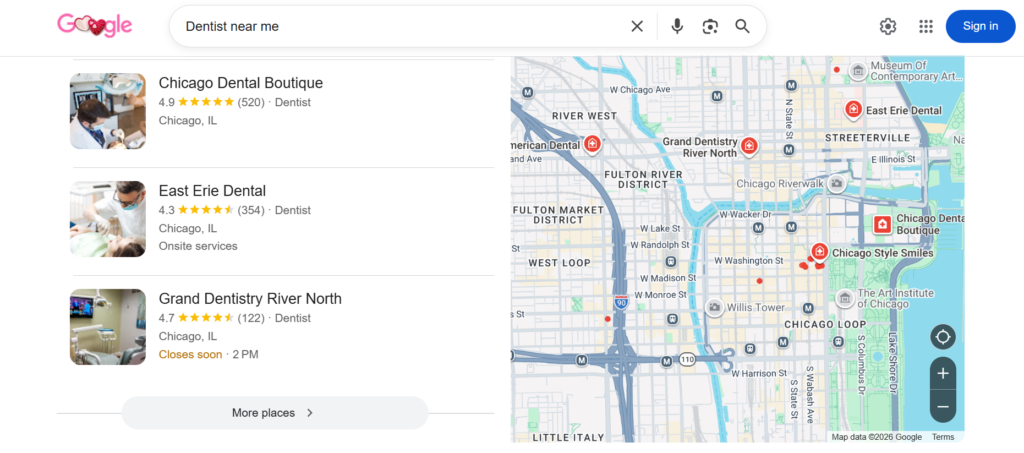
Task: Open Grand Dentistry River North listing
Action: [x=250, y=299]
